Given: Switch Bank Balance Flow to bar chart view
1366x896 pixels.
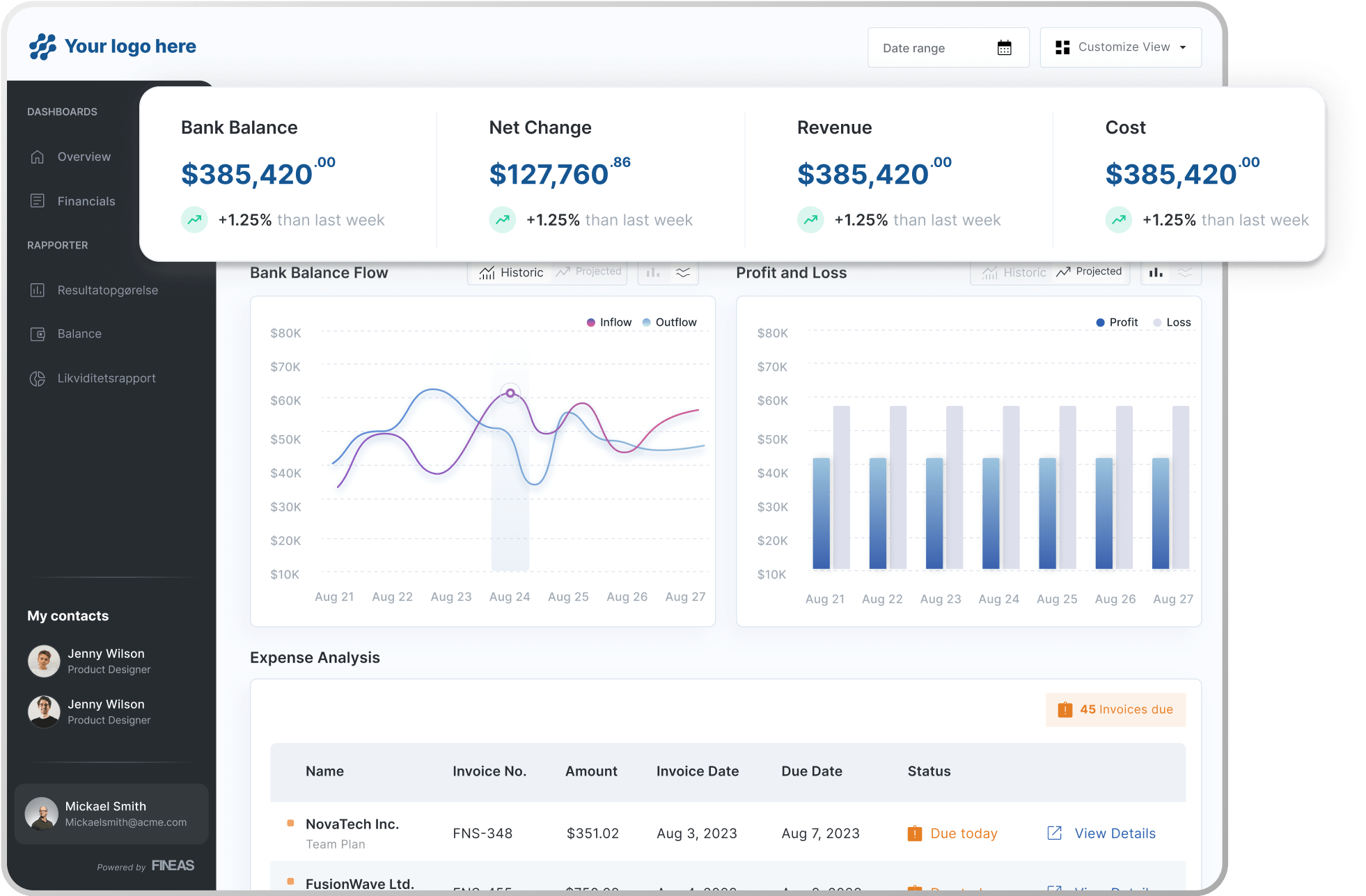Looking at the screenshot, I should tap(653, 273).
